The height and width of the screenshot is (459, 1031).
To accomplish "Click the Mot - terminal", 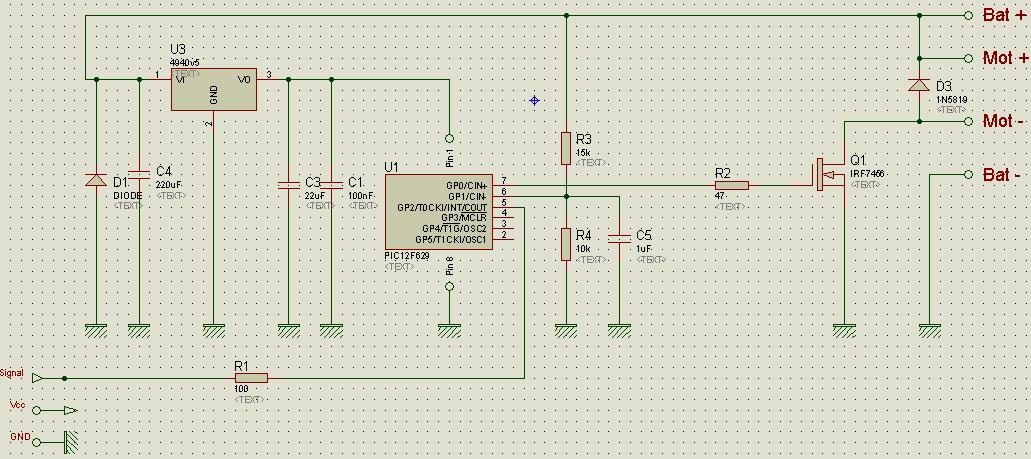I will (968, 121).
